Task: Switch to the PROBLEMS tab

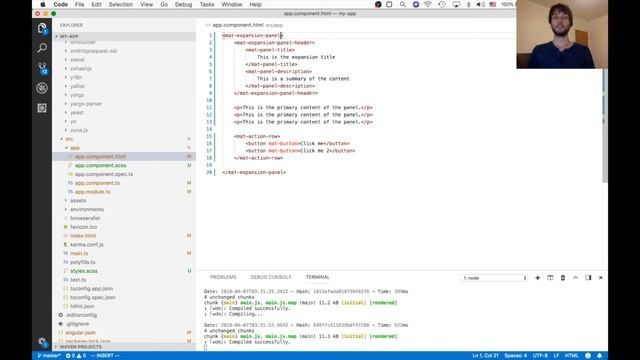Action: tap(223, 277)
